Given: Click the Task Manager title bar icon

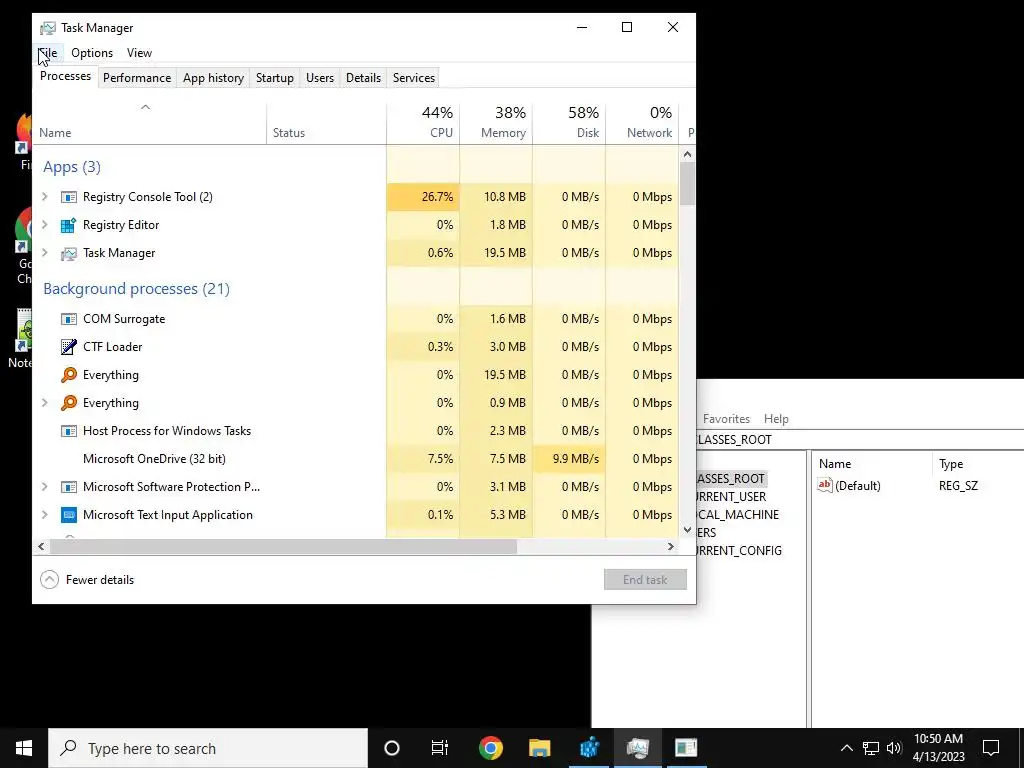Looking at the screenshot, I should (x=48, y=28).
